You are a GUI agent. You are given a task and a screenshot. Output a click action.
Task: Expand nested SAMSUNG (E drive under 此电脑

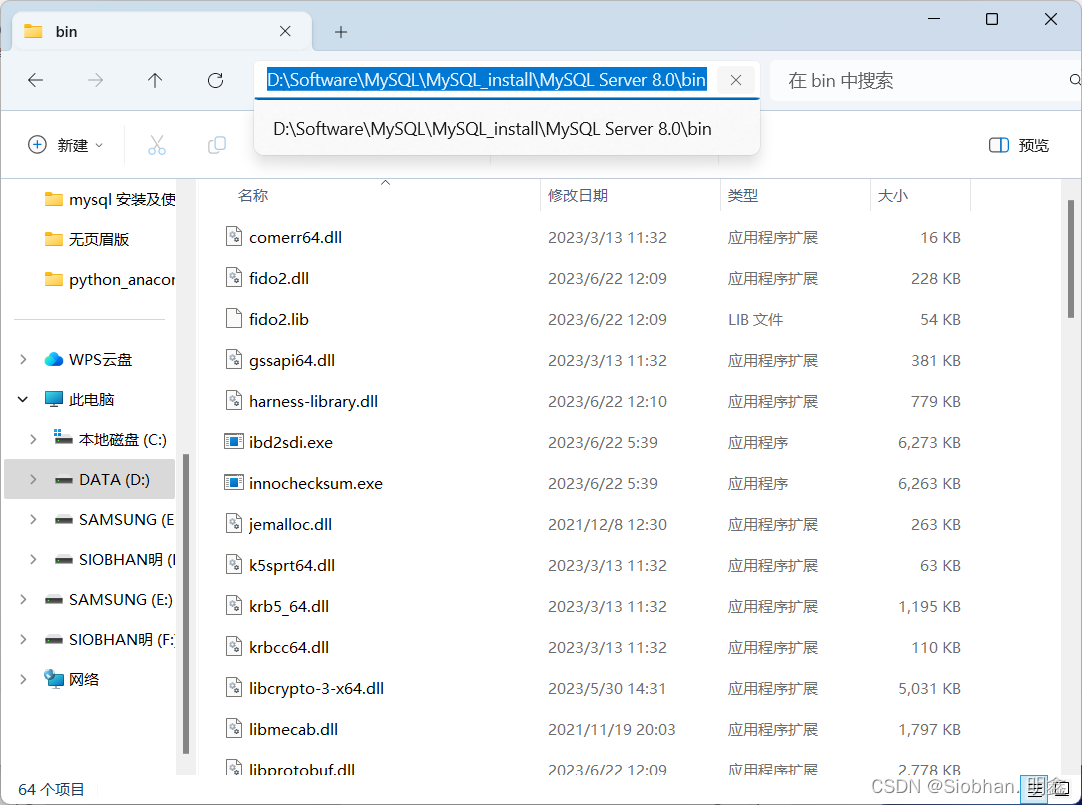pyautogui.click(x=33, y=519)
